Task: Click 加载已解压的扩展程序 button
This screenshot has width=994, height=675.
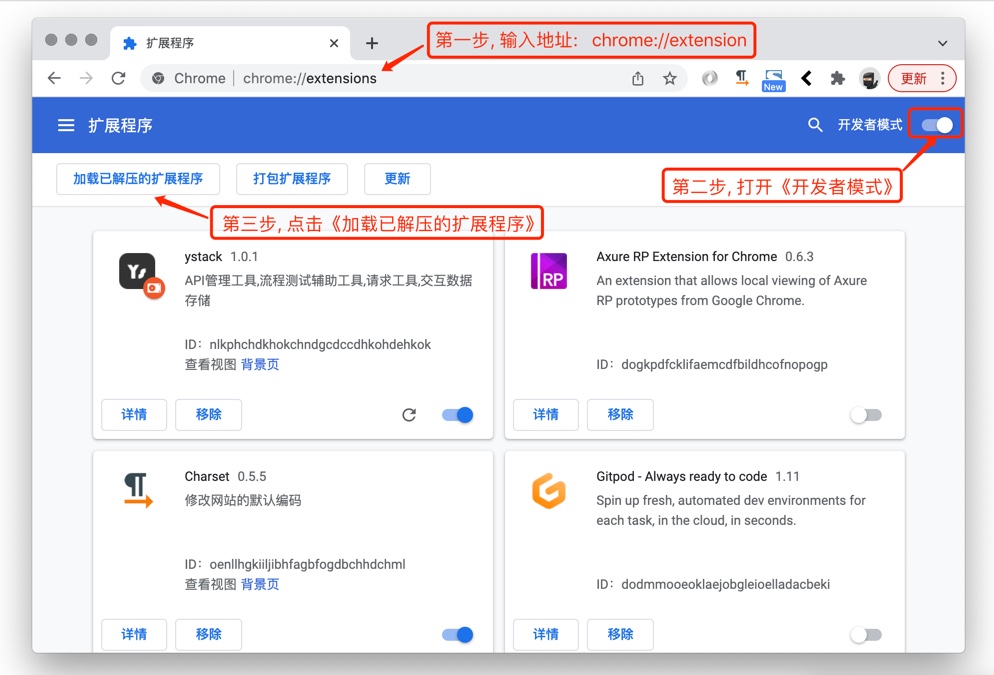Action: click(x=138, y=179)
